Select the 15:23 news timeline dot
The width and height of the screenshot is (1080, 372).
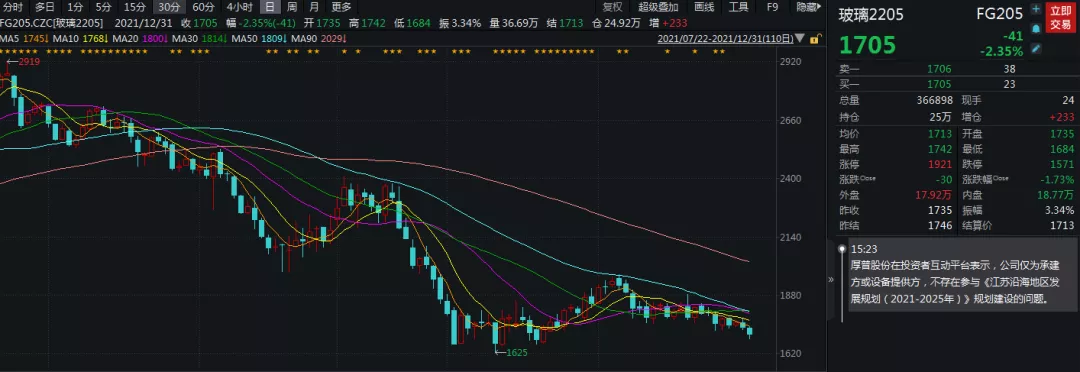point(841,249)
